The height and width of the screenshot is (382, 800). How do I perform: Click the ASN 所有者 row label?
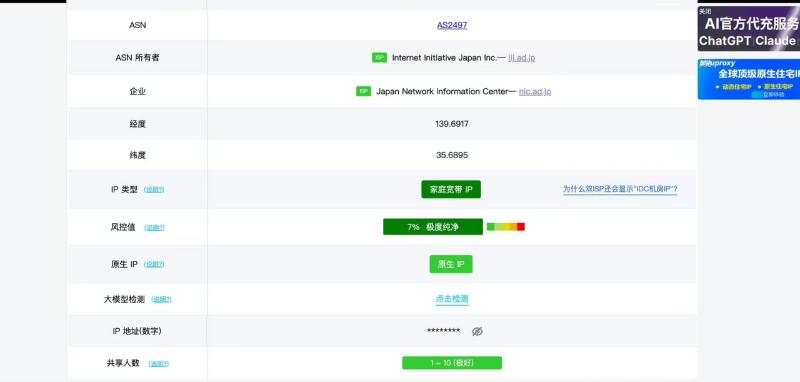coord(137,58)
